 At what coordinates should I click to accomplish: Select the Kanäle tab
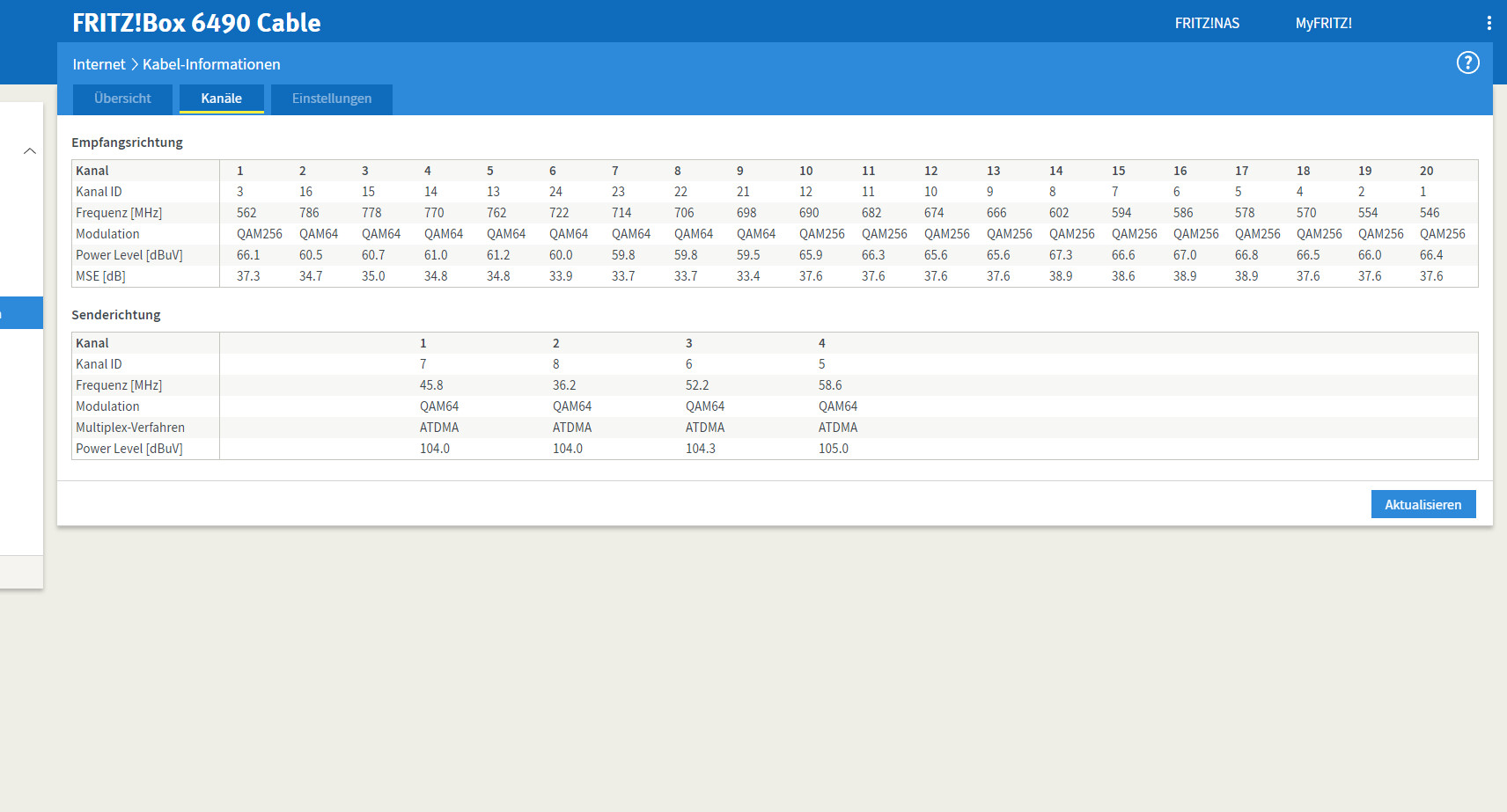pos(221,99)
